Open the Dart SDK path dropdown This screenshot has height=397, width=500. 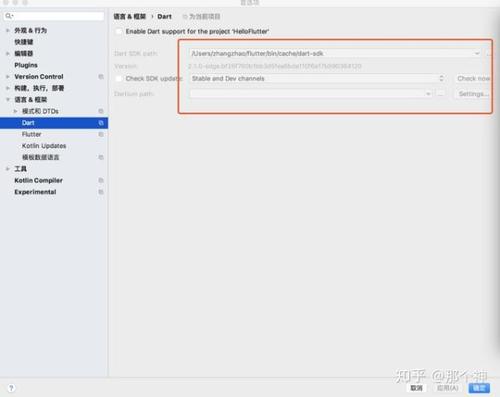[x=477, y=53]
